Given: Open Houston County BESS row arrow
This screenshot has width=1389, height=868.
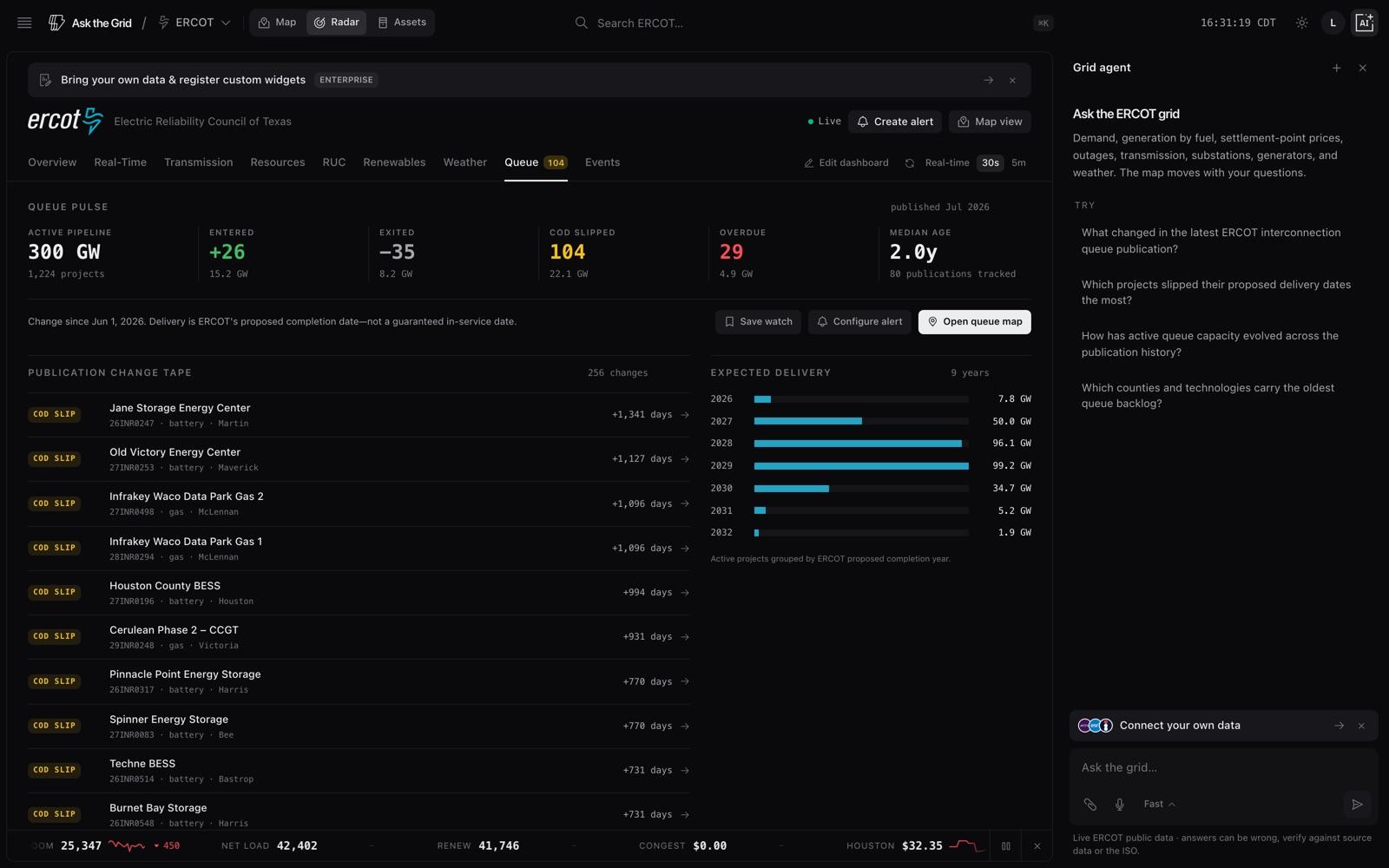Looking at the screenshot, I should coord(685,593).
